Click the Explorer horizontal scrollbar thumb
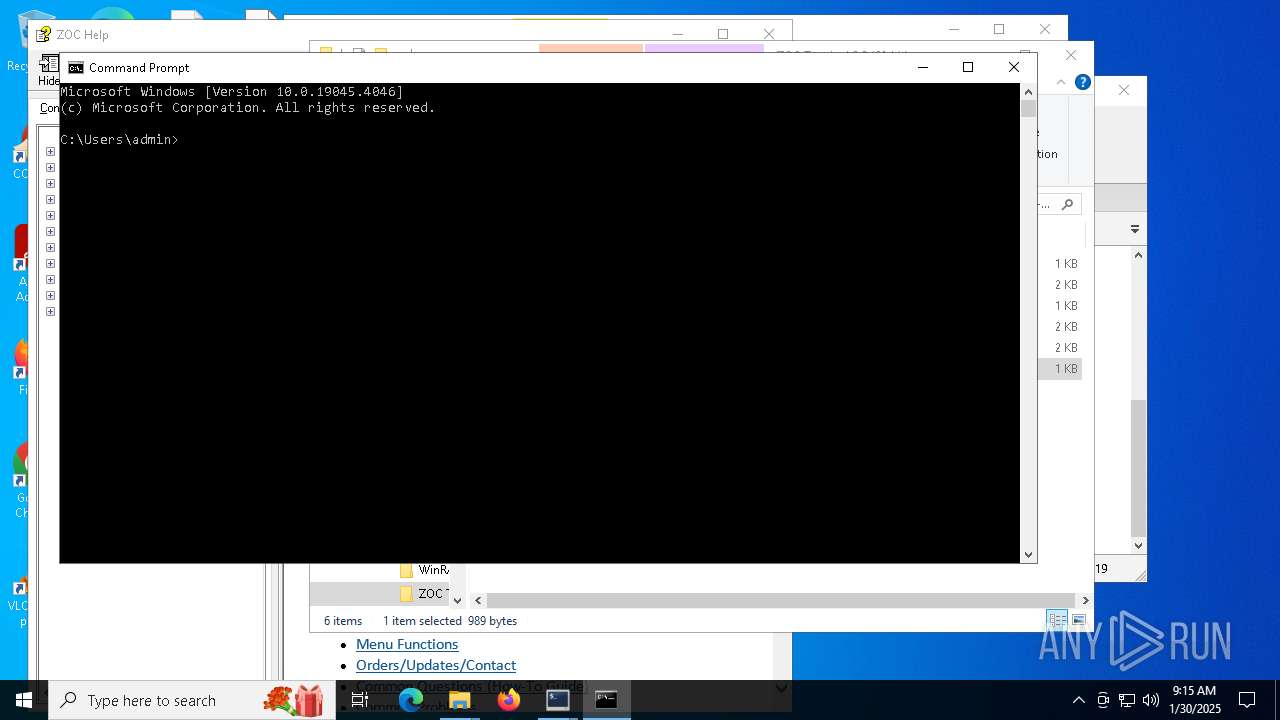The image size is (1280, 720). tap(780, 600)
